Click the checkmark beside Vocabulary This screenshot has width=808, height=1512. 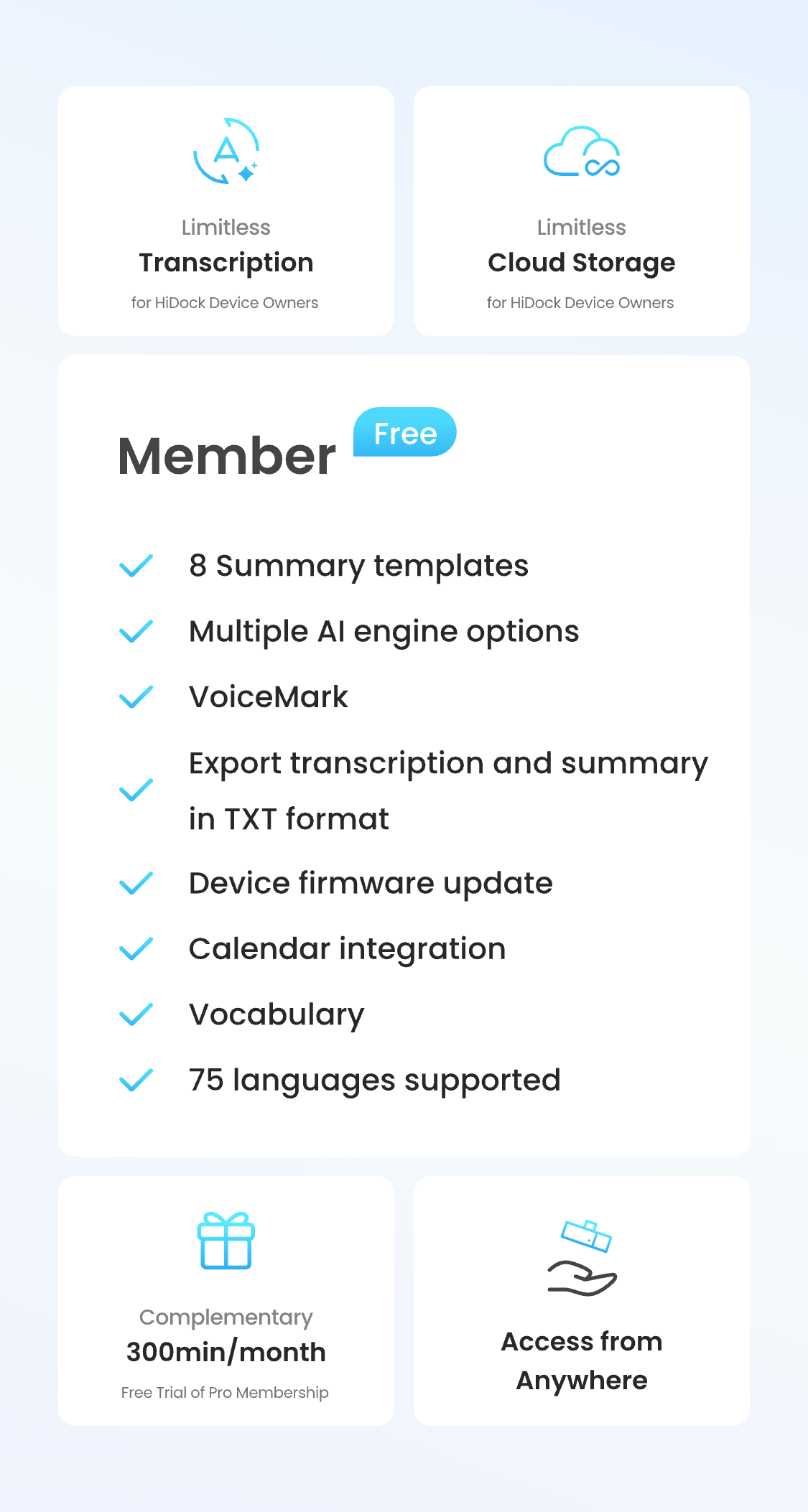coord(136,1014)
